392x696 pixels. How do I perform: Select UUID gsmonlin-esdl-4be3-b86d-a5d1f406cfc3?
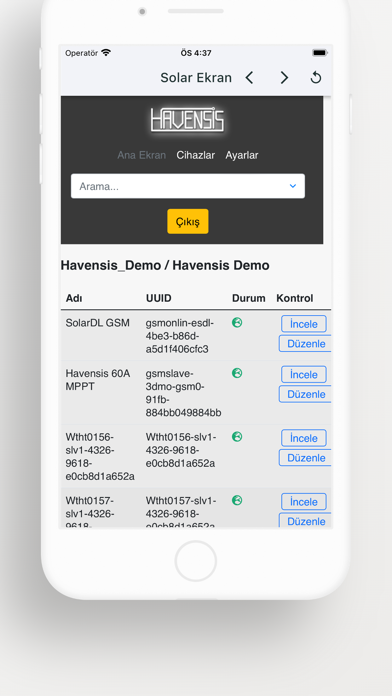pos(180,336)
